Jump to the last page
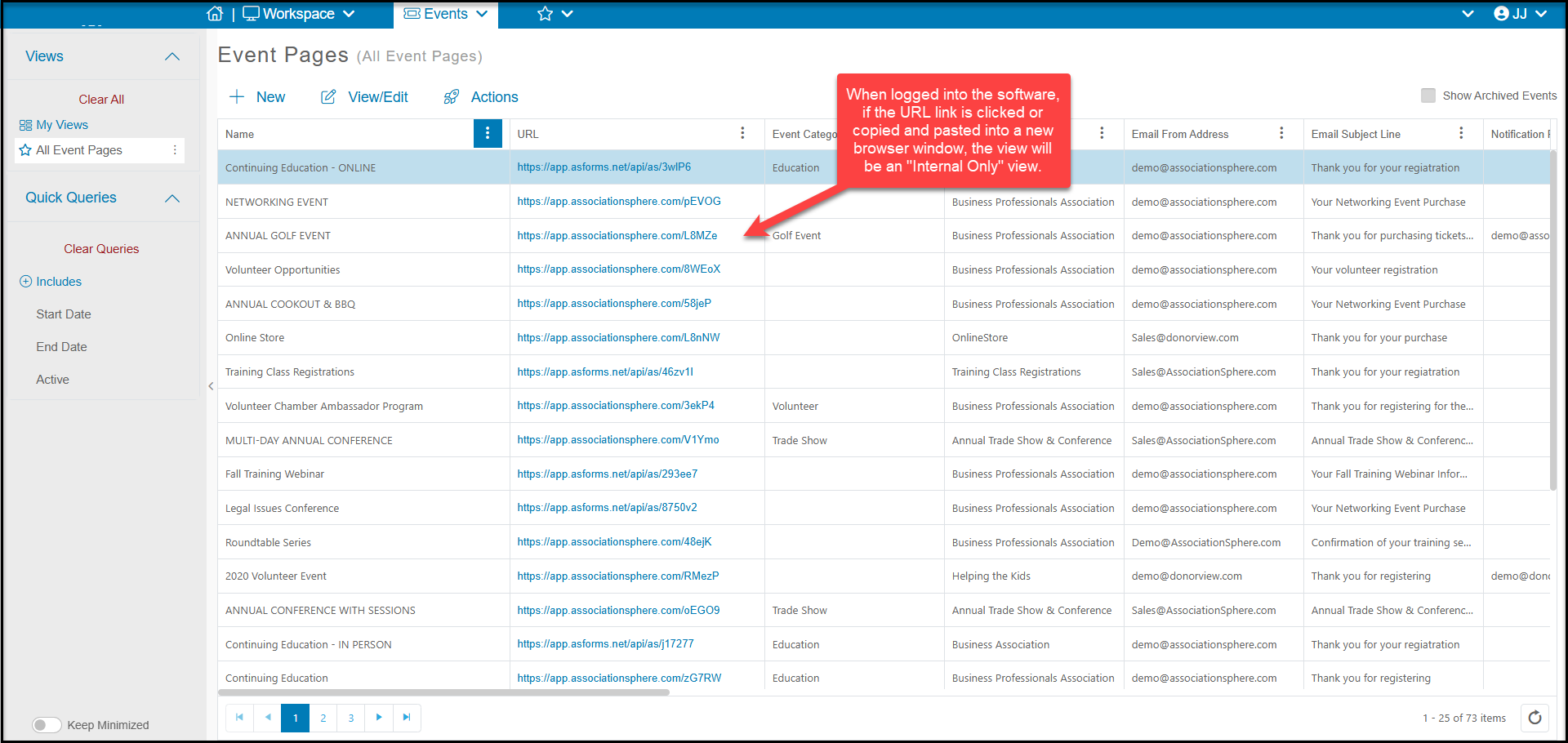1568x743 pixels. pos(407,718)
